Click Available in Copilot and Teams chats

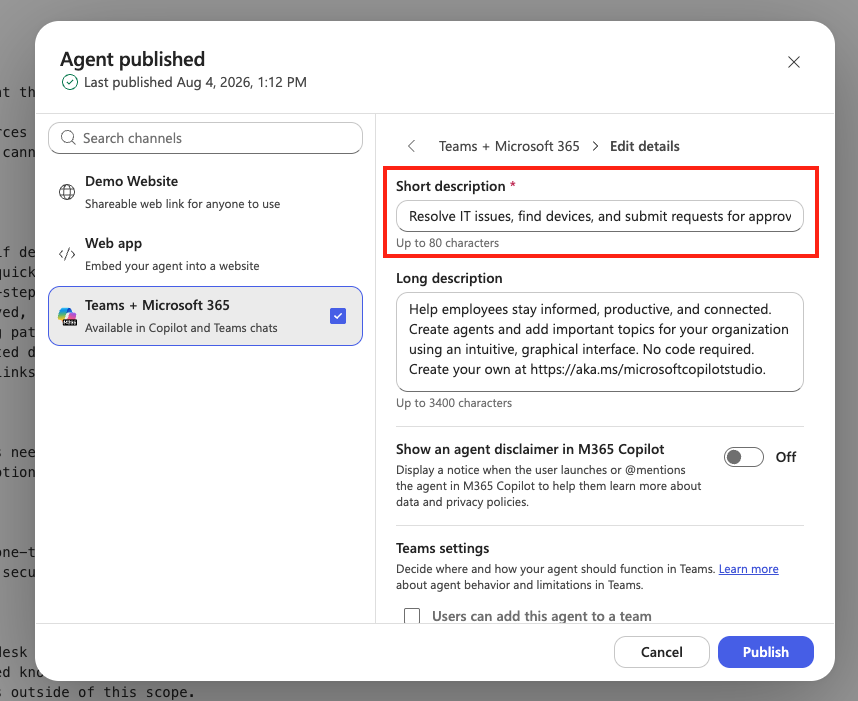pos(181,328)
